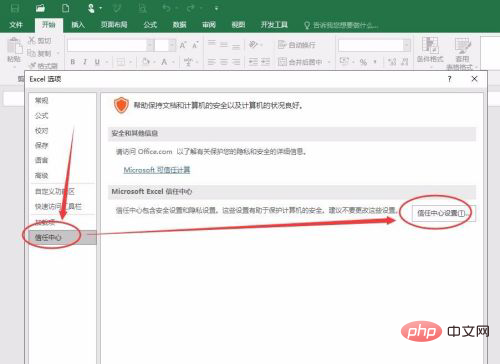Click the New document icon in title bar
500x364 pixels.
tap(66, 8)
